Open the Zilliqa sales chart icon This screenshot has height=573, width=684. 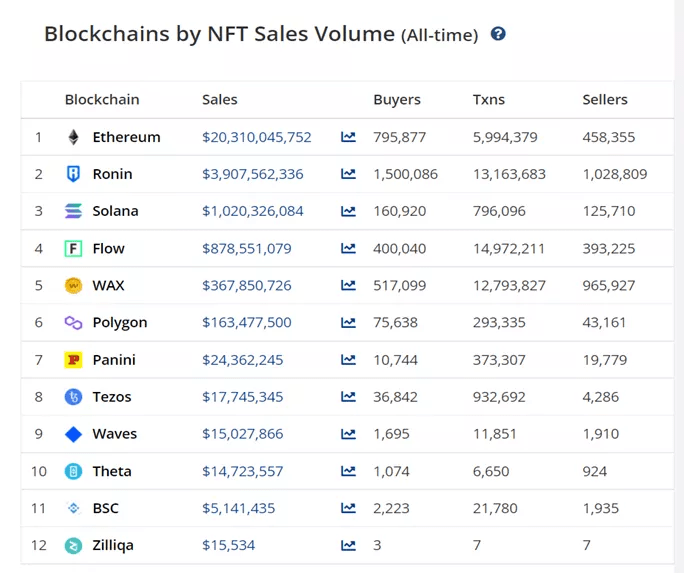[348, 545]
